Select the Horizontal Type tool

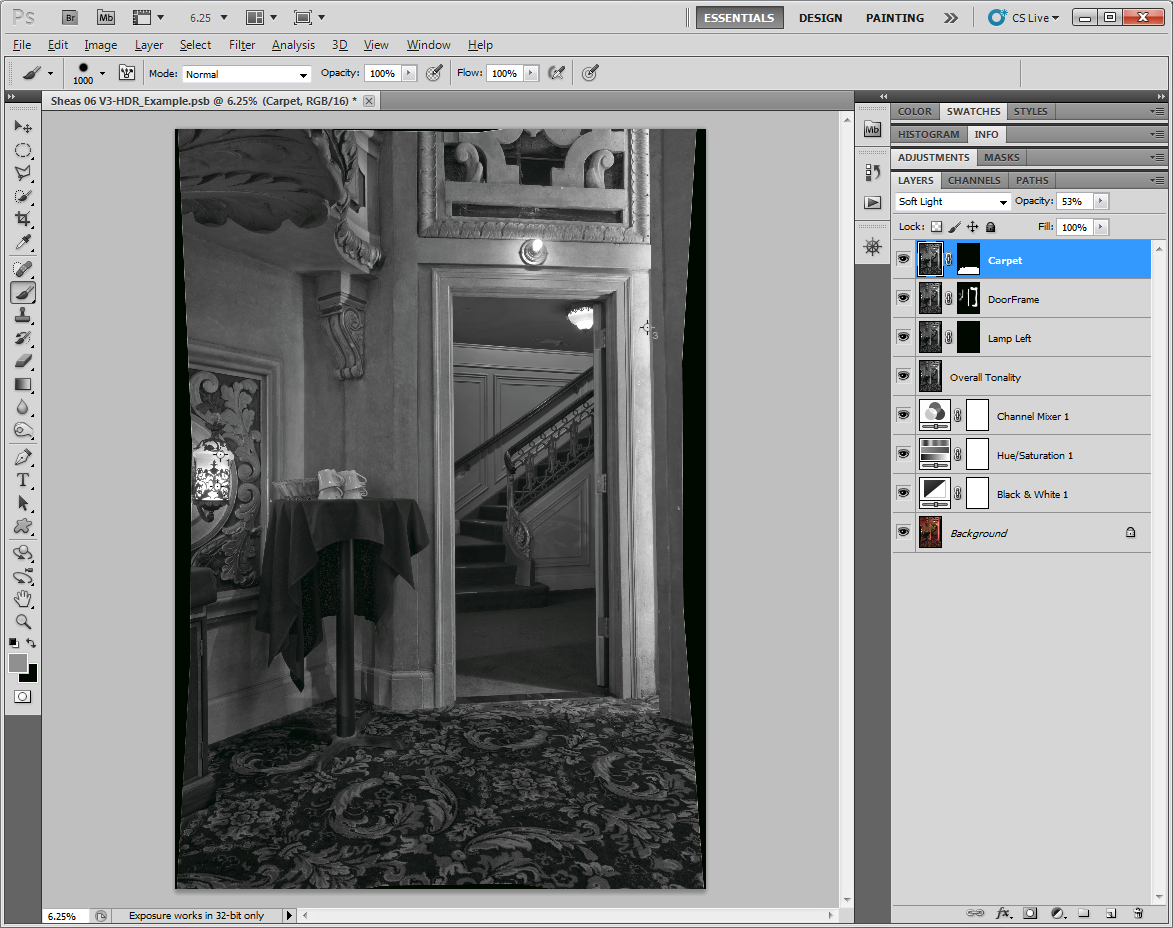23,480
